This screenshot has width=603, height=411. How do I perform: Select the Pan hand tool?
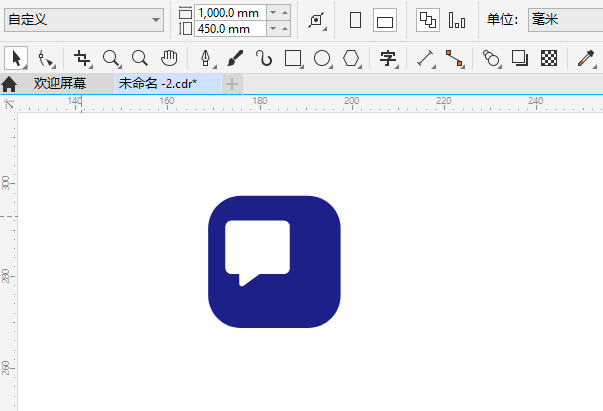pyautogui.click(x=170, y=58)
